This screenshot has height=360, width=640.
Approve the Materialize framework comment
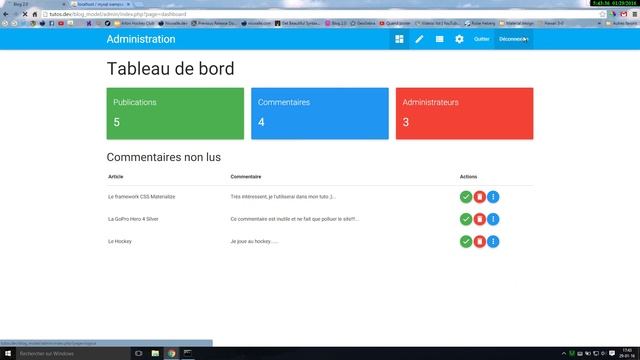pos(466,197)
